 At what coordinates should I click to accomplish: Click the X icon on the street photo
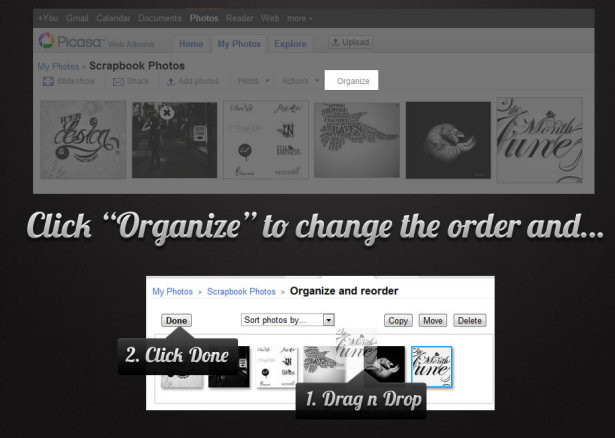tap(167, 113)
